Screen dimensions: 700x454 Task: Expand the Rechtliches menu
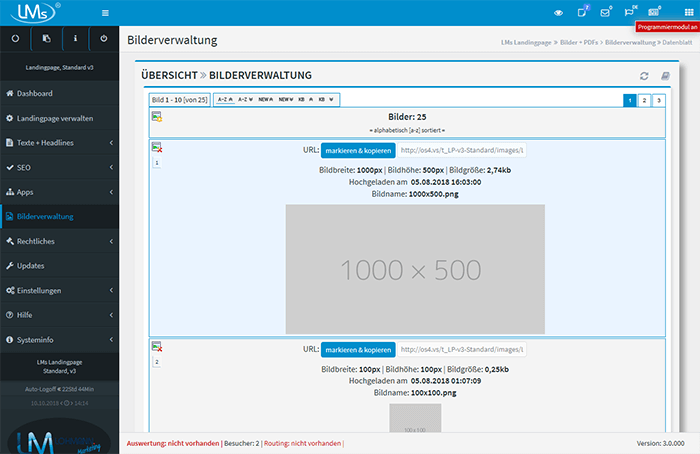[x=59, y=241]
